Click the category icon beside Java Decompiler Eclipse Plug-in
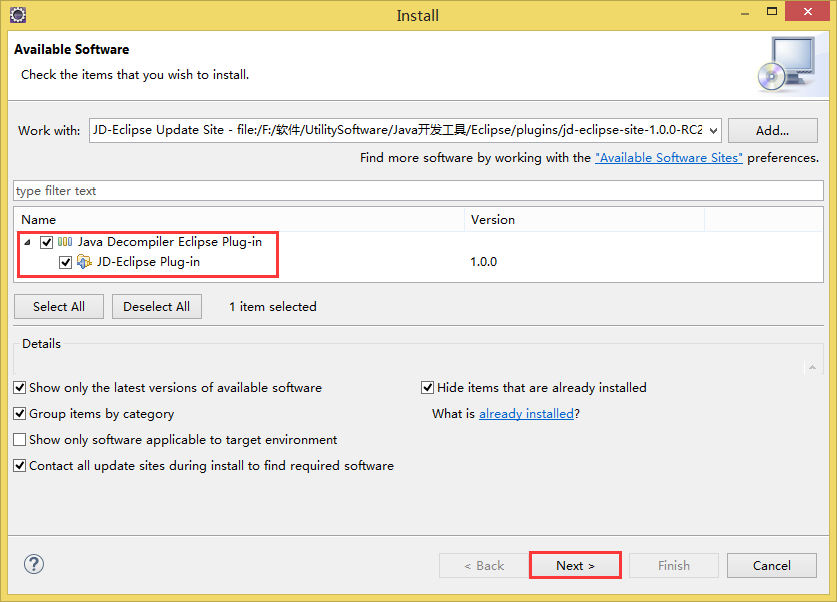The height and width of the screenshot is (602, 837). click(x=65, y=242)
